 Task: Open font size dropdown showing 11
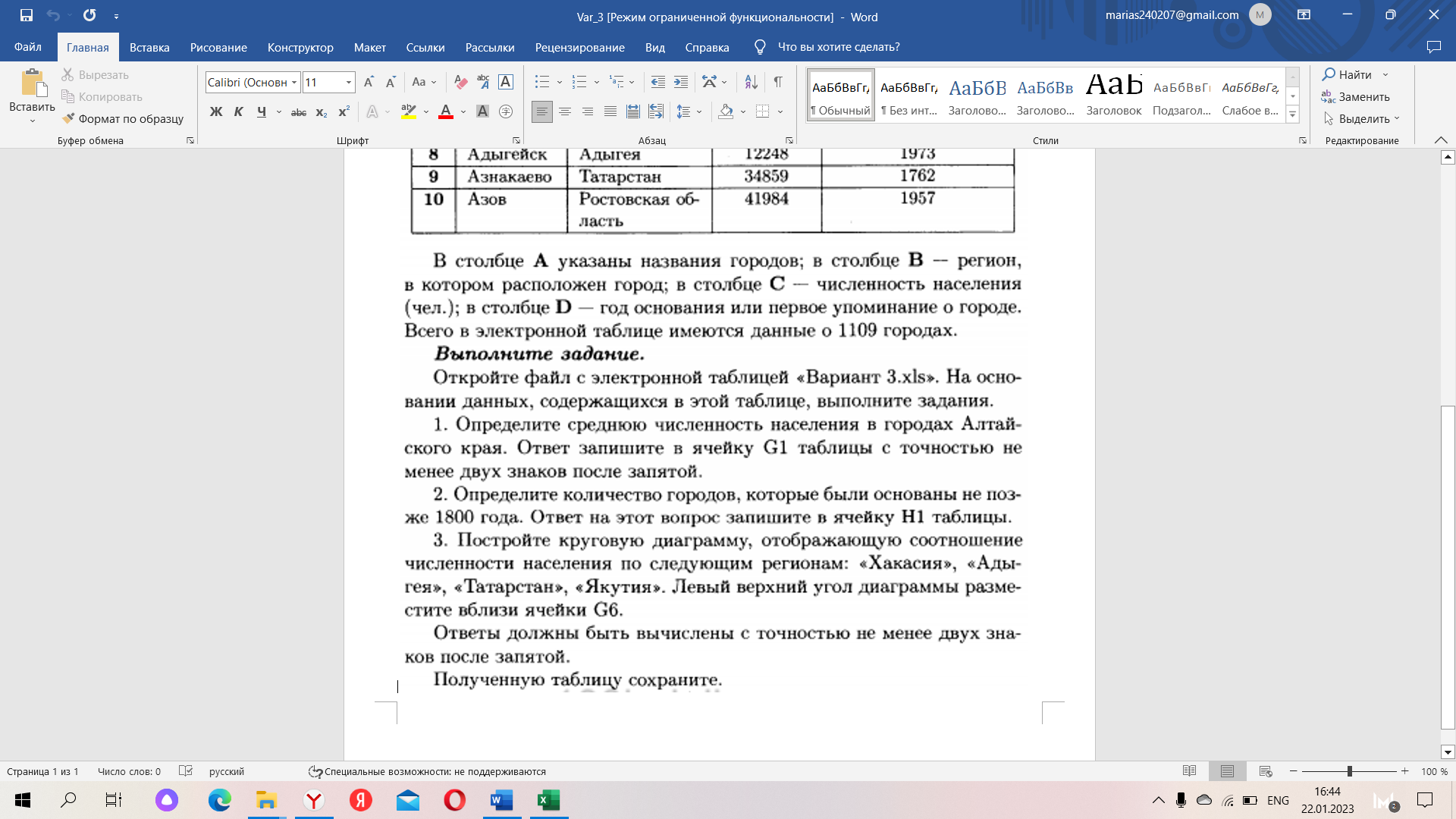click(349, 82)
